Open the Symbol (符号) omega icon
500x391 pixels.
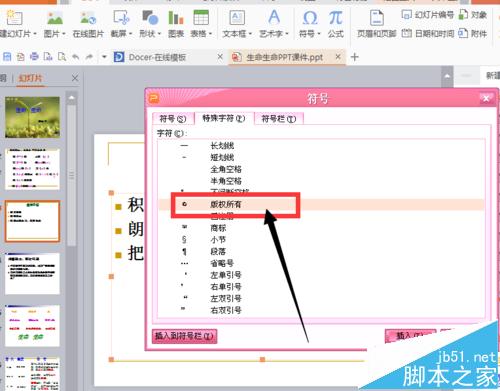coord(310,17)
